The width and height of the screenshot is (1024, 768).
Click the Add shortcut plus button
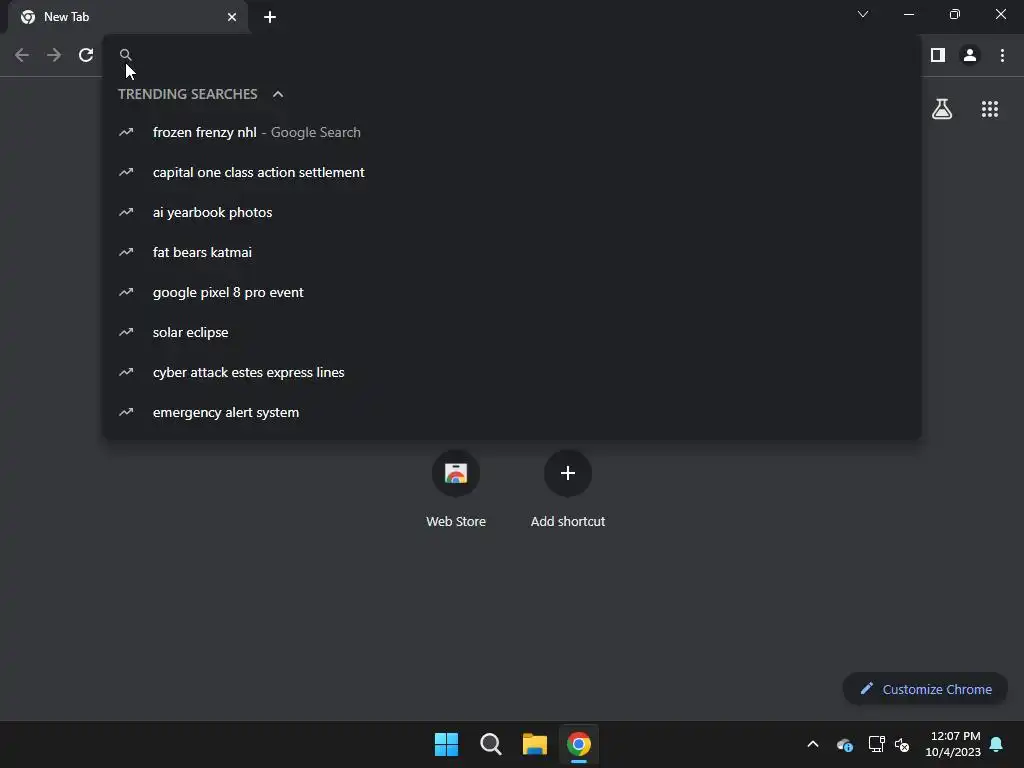568,473
